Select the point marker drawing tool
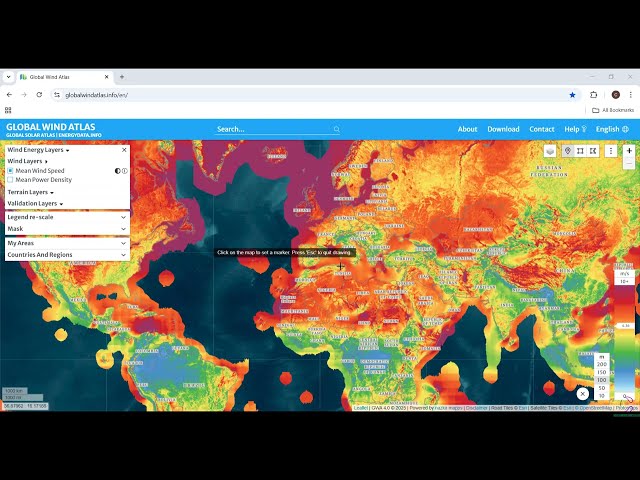The image size is (640, 480). click(x=567, y=151)
